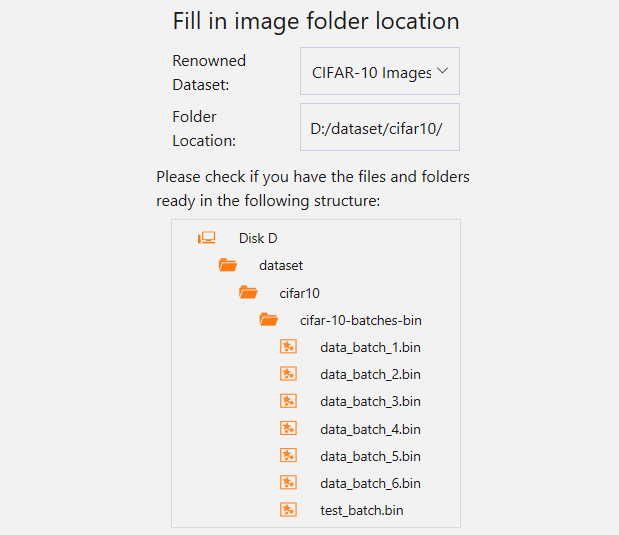Click the dropdown chevron next to CIFAR-10 Images
The image size is (619, 535).
[443, 71]
